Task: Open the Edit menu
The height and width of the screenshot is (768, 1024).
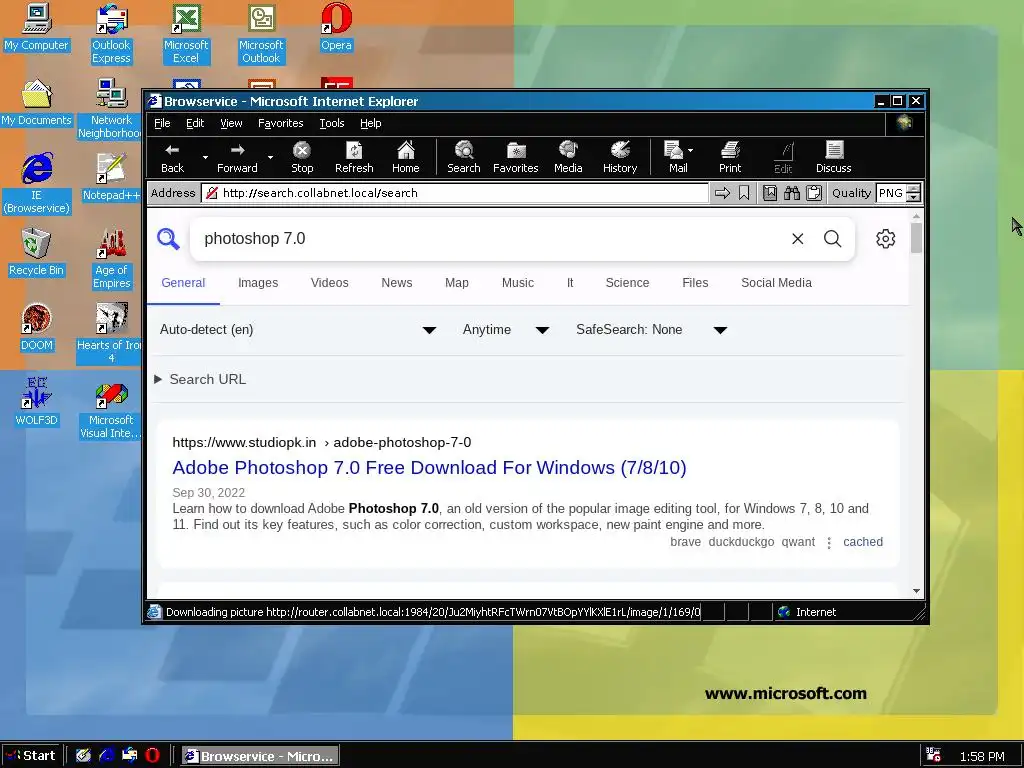Action: (195, 123)
